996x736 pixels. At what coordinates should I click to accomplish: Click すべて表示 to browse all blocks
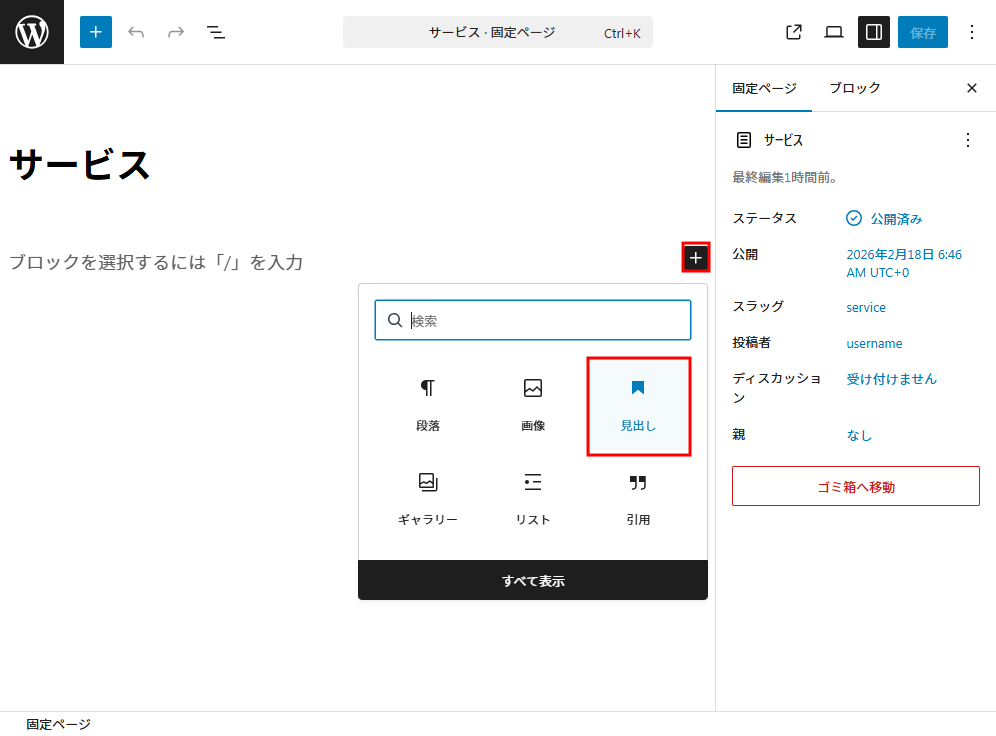coord(533,581)
